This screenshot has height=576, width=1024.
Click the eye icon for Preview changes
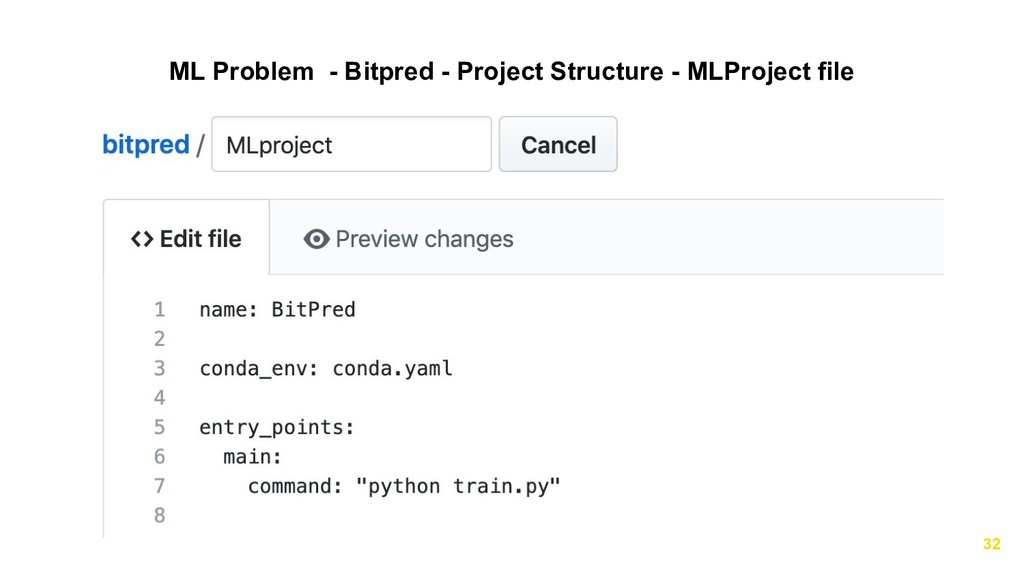pyautogui.click(x=317, y=239)
